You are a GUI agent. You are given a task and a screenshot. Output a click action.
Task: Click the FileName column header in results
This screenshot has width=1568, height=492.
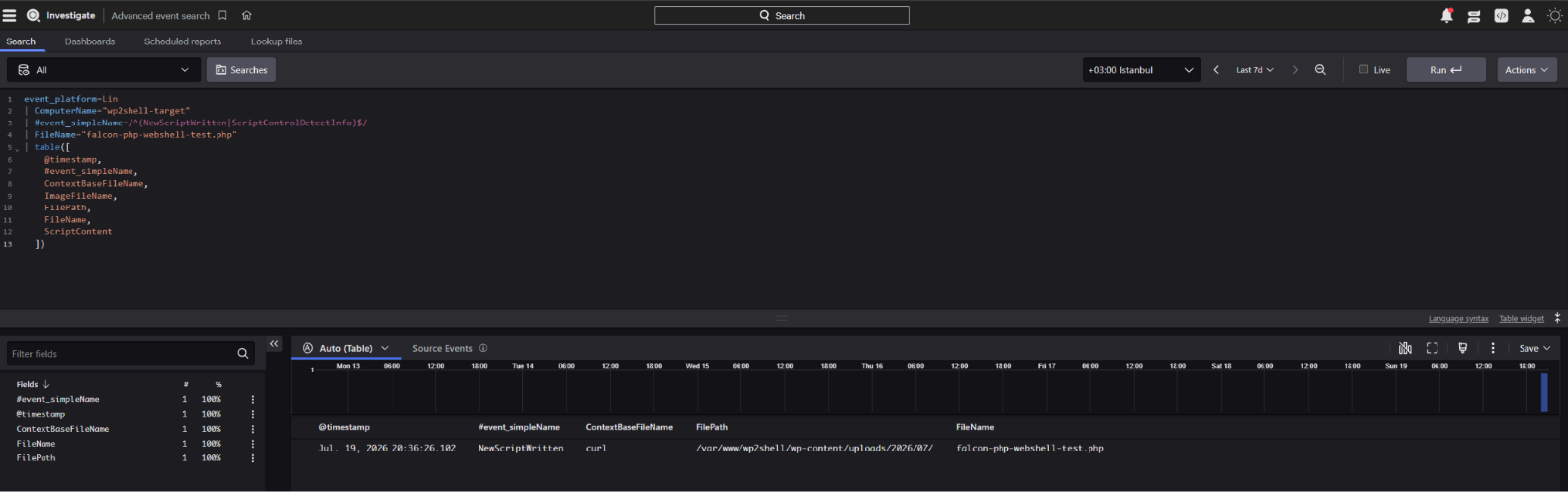coord(975,427)
